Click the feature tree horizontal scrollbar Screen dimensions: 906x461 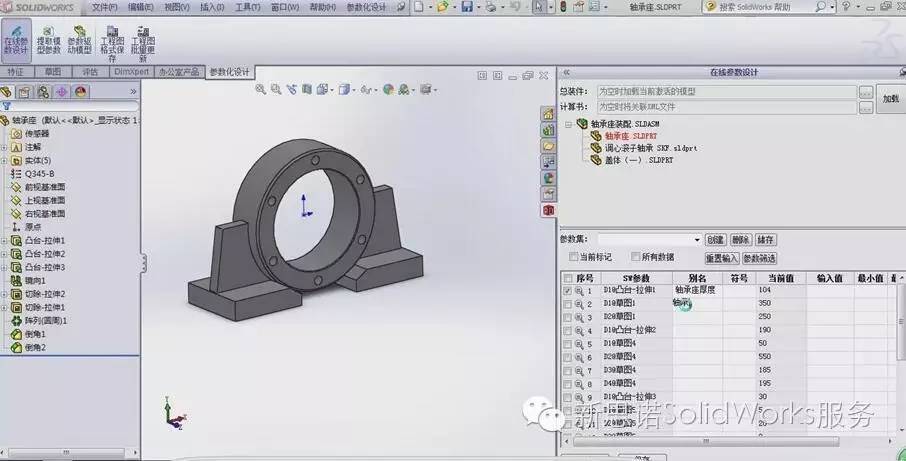tap(66, 453)
